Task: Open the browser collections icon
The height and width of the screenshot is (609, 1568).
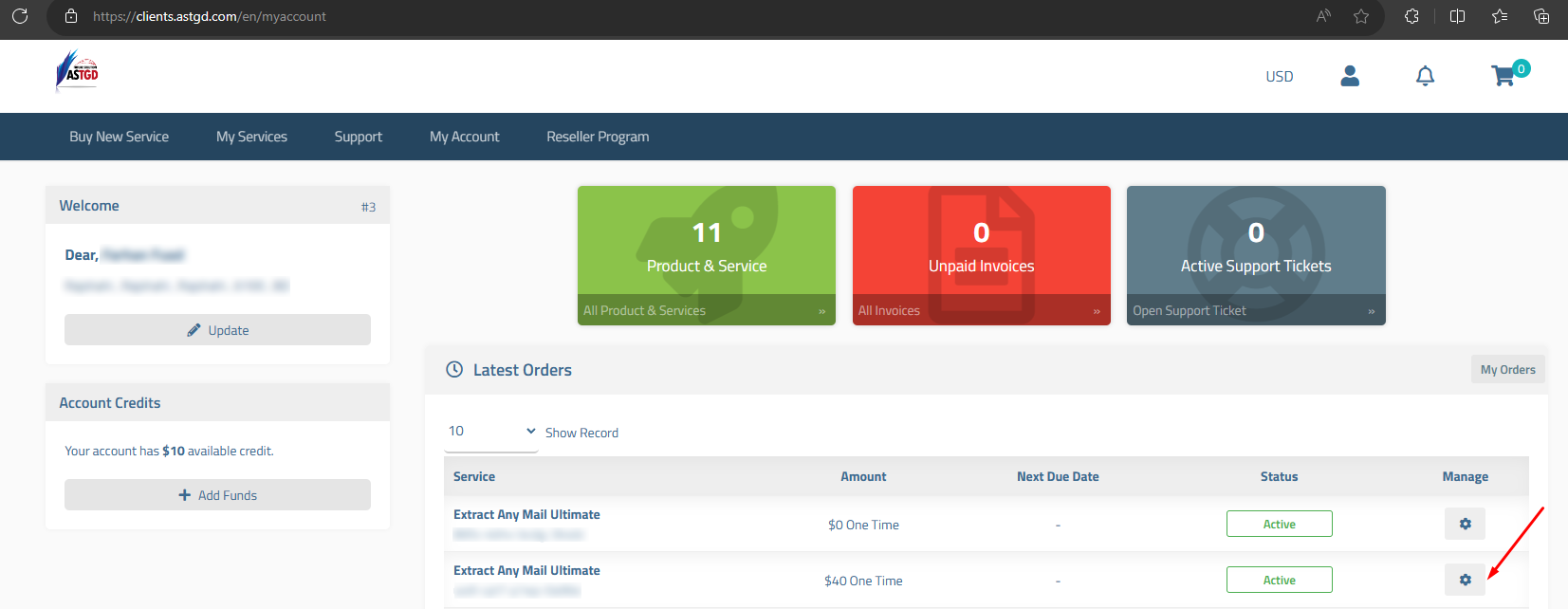Action: 1541,16
